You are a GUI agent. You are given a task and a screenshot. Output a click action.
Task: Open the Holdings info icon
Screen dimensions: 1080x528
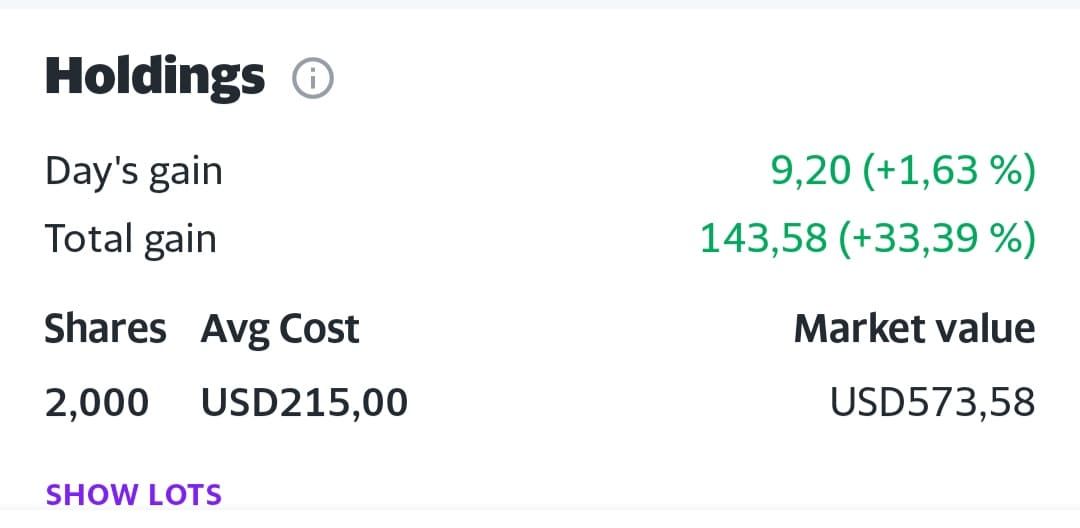click(313, 79)
